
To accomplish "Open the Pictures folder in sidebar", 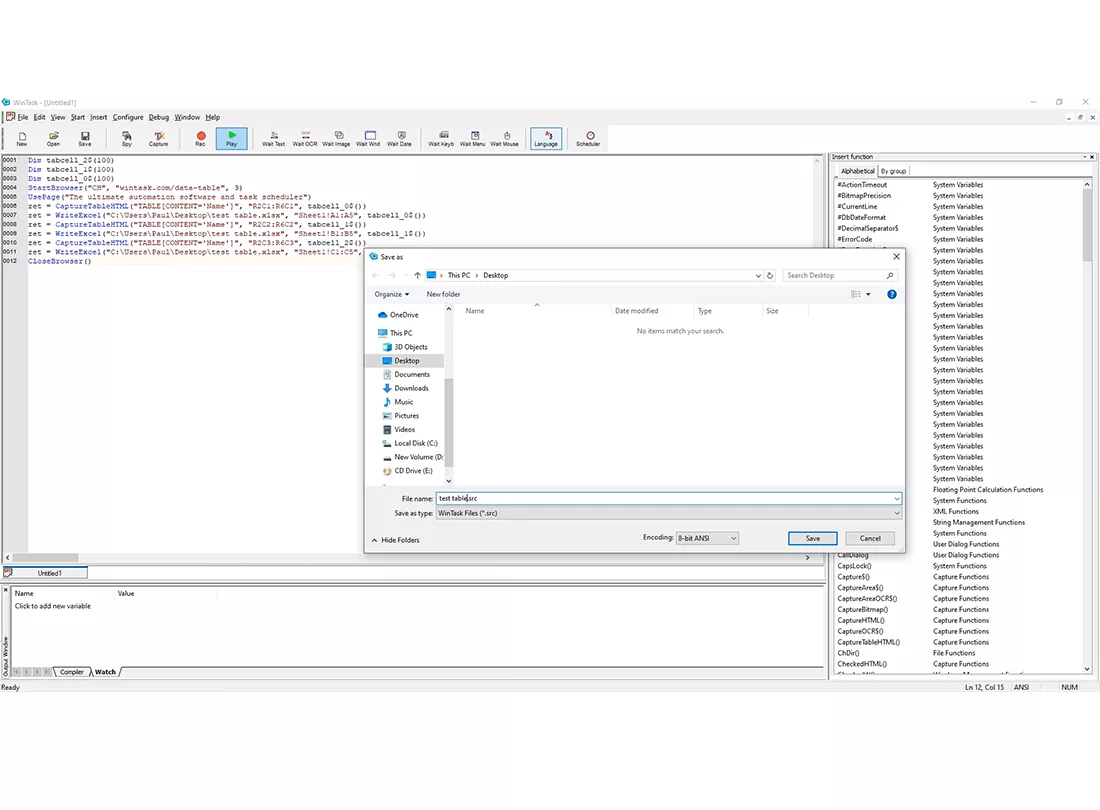I will pos(401,416).
